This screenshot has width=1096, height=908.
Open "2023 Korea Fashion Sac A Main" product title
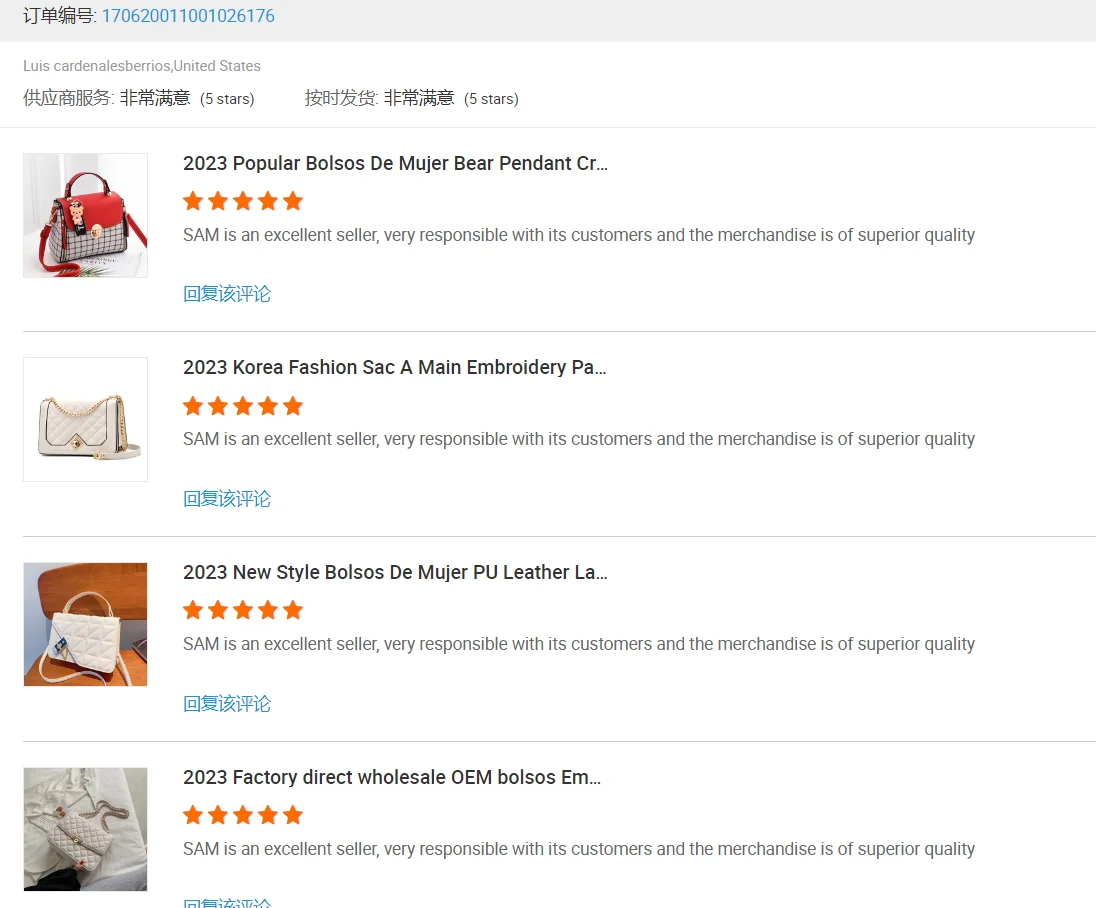click(x=394, y=367)
